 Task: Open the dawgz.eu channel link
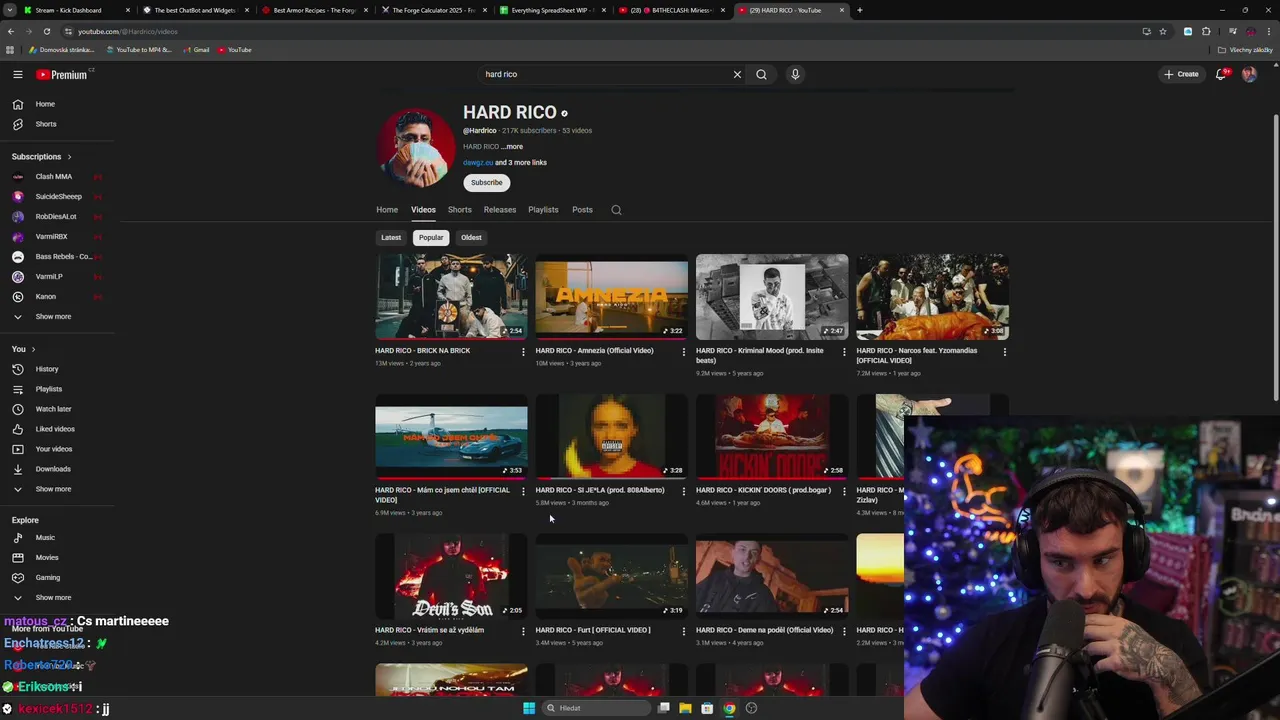[x=478, y=163]
